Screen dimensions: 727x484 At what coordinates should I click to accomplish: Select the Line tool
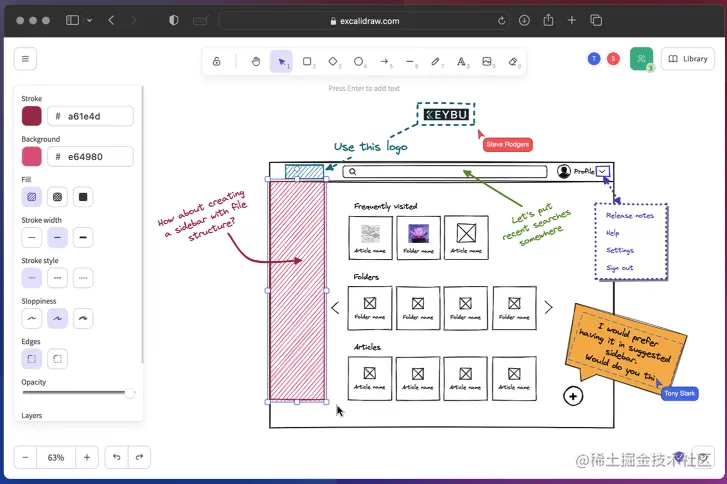coord(410,62)
